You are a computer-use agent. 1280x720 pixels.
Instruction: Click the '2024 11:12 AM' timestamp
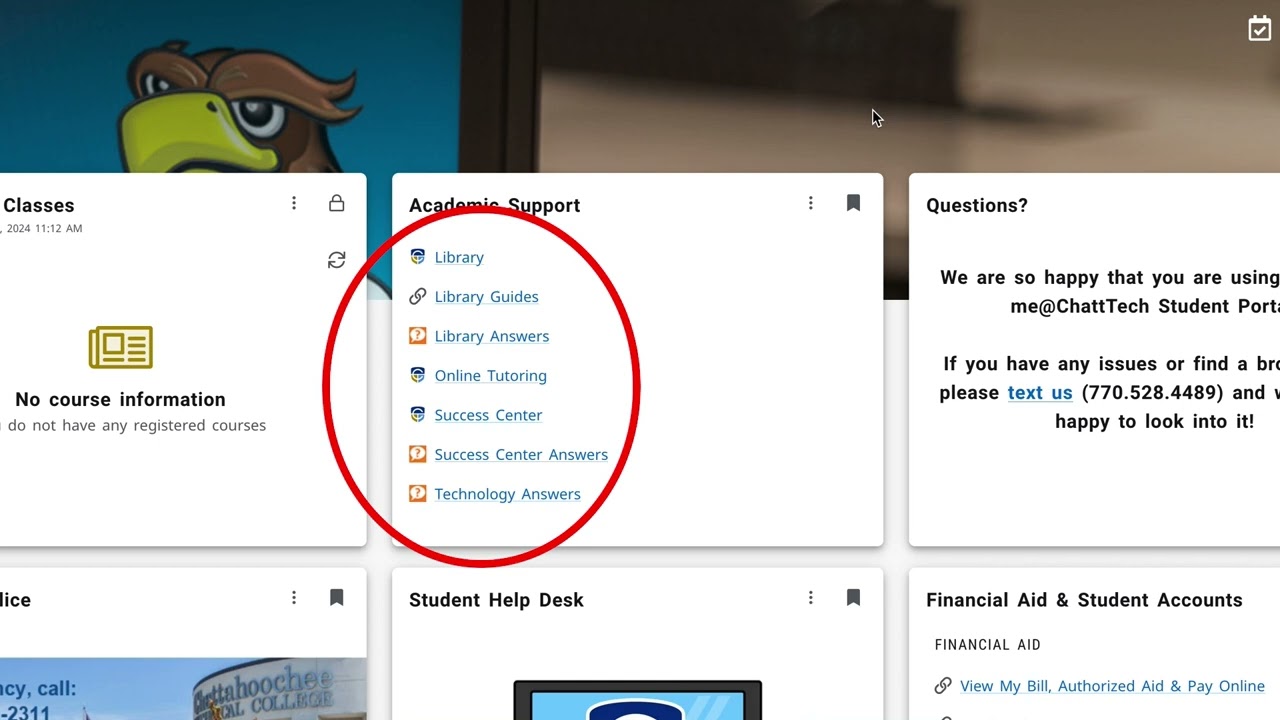tap(44, 228)
